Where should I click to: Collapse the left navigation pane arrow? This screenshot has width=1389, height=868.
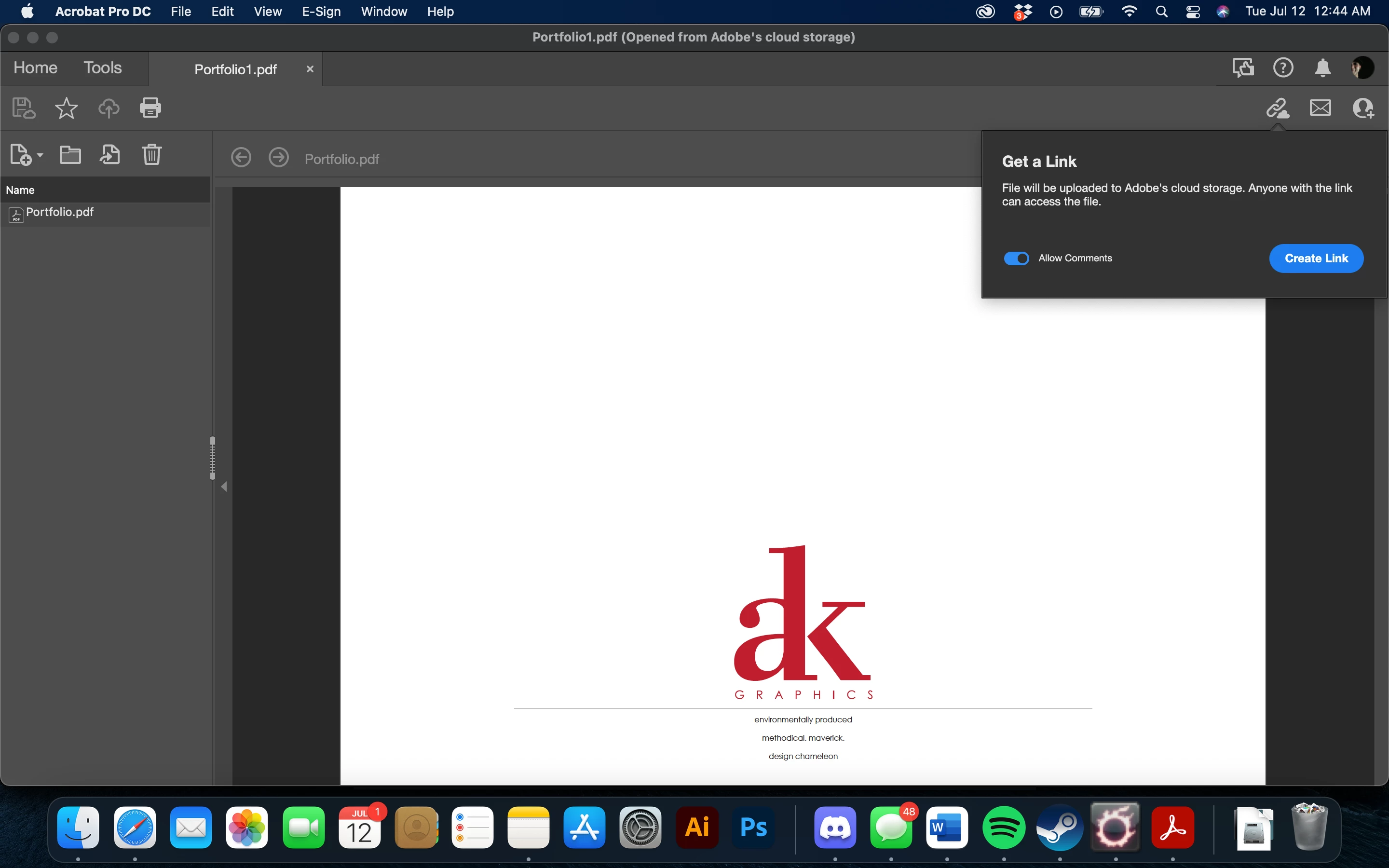point(224,487)
